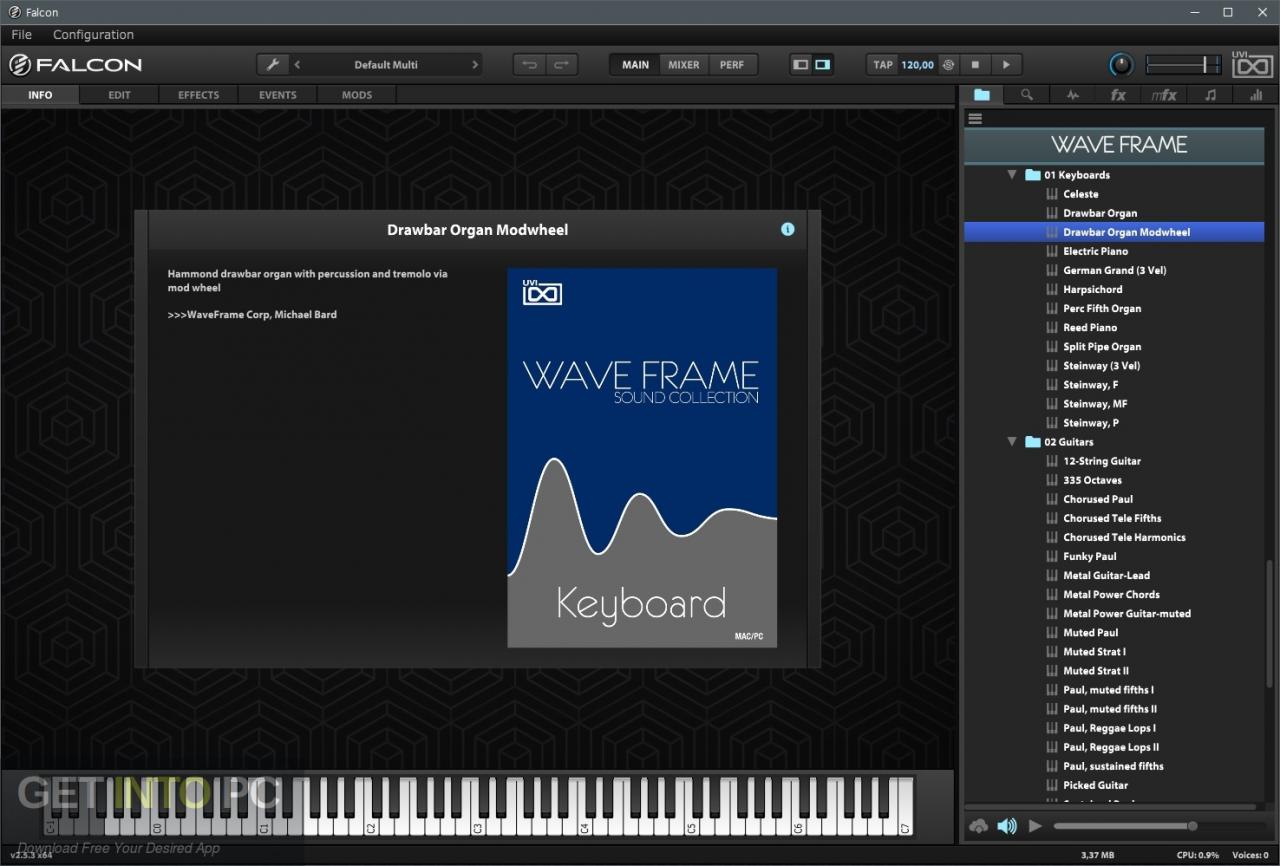Image resolution: width=1280 pixels, height=866 pixels.
Task: Select the Metal Power Chords preset
Action: (x=1111, y=594)
